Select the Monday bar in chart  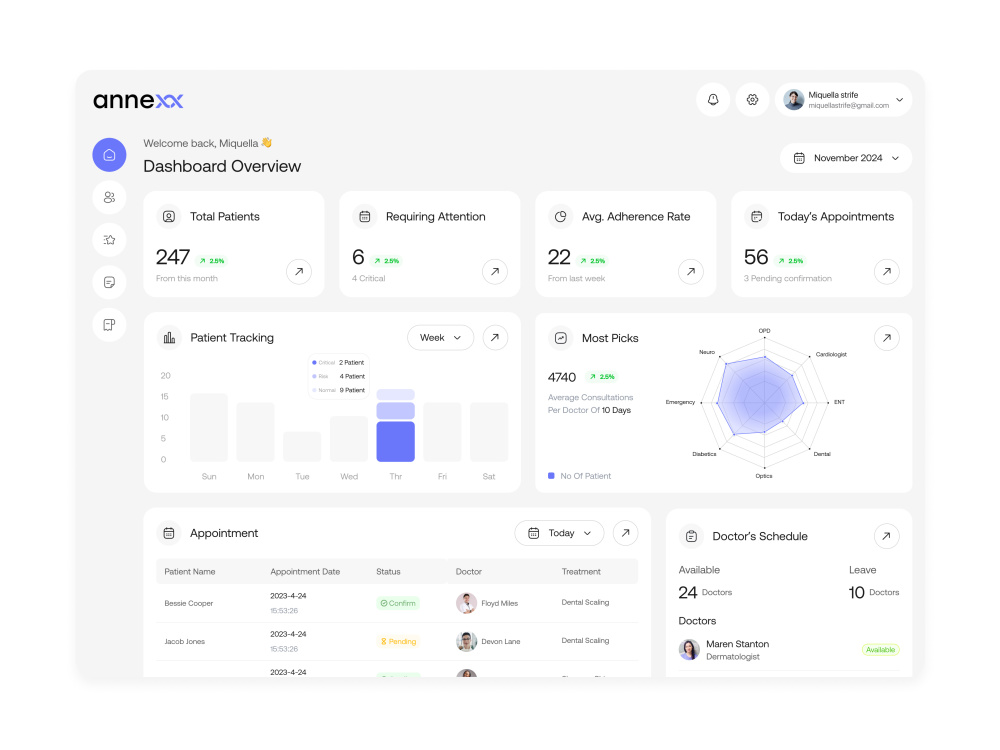[256, 432]
